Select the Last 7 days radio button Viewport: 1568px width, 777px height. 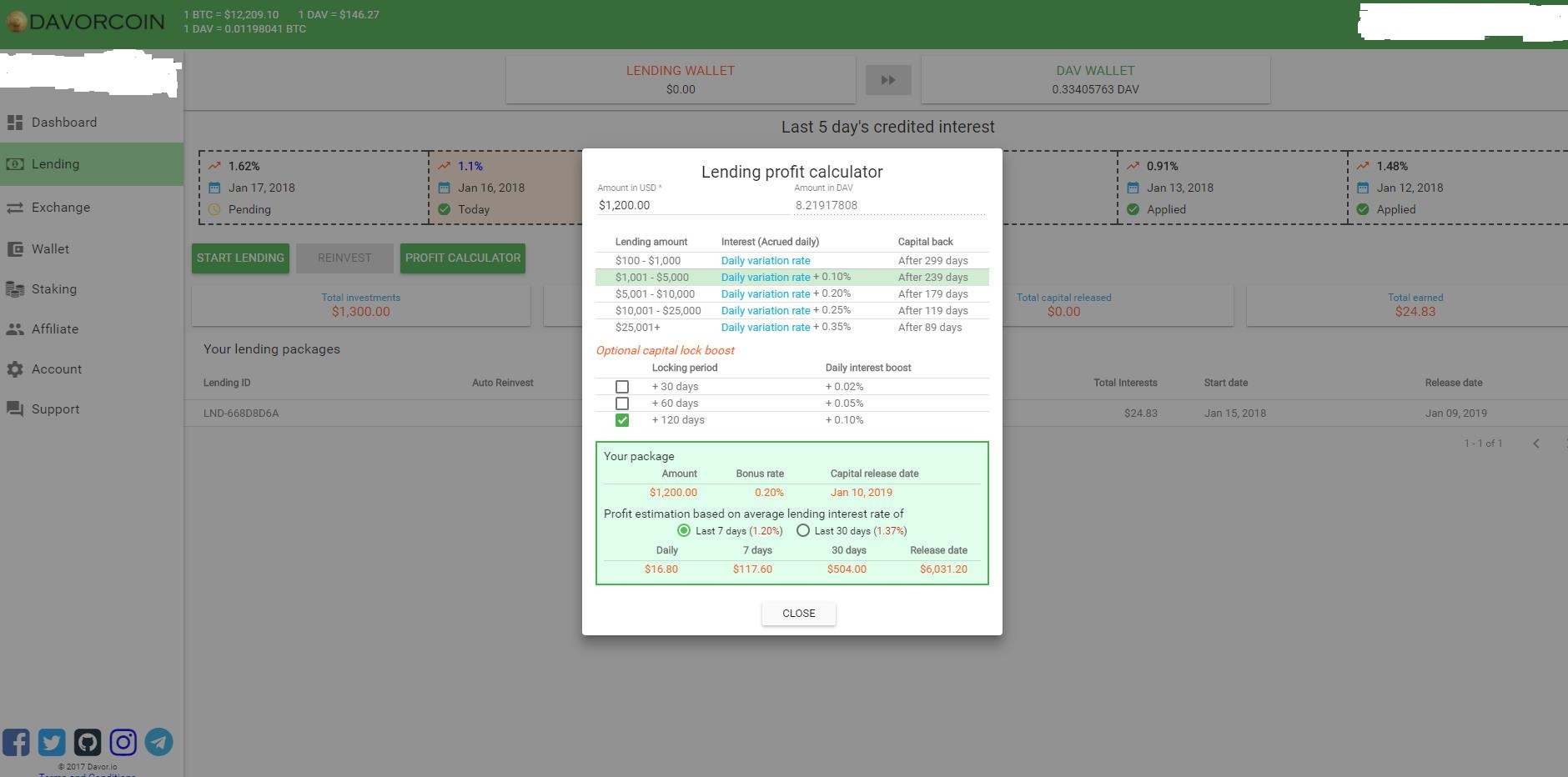[684, 530]
